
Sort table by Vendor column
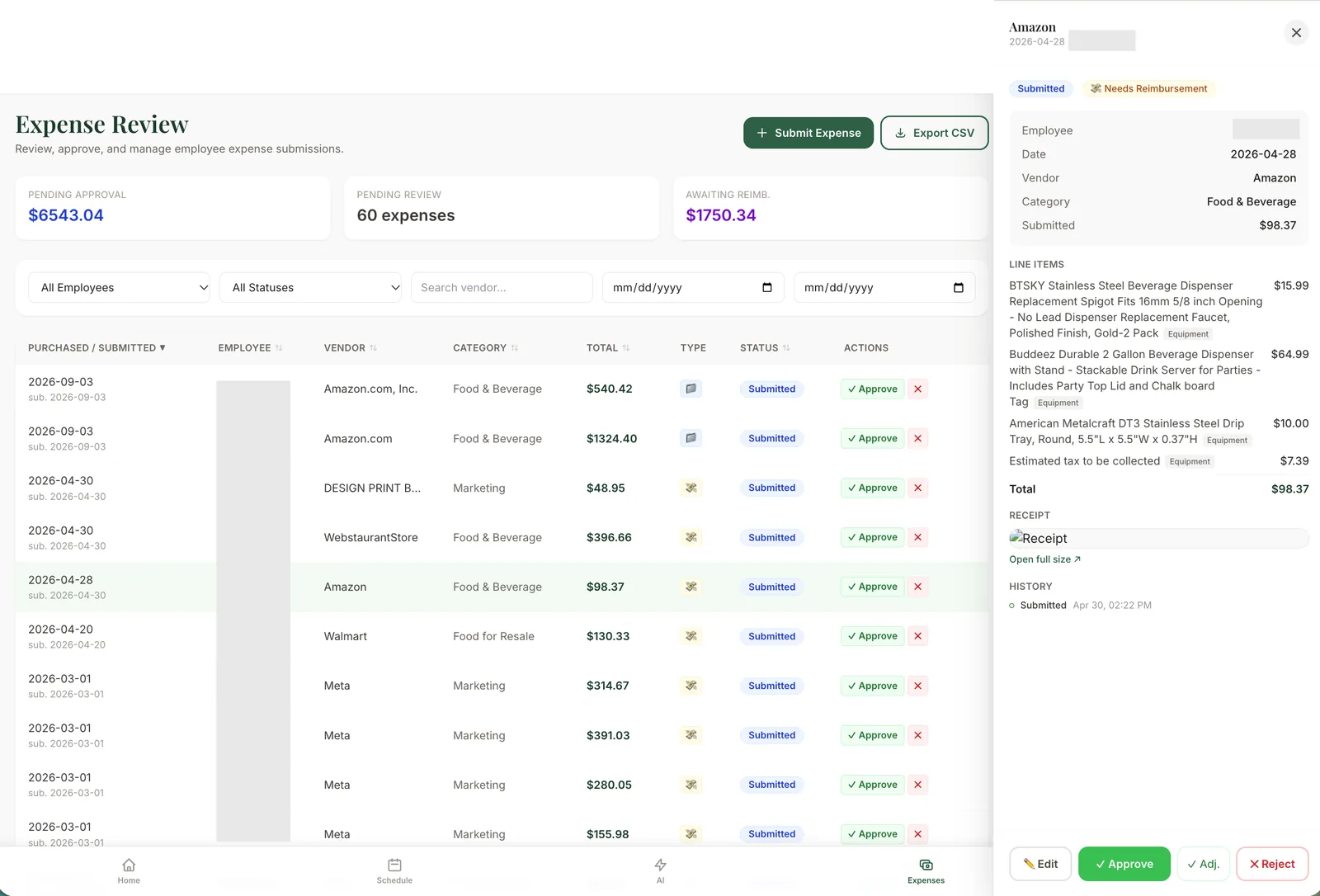coord(351,348)
